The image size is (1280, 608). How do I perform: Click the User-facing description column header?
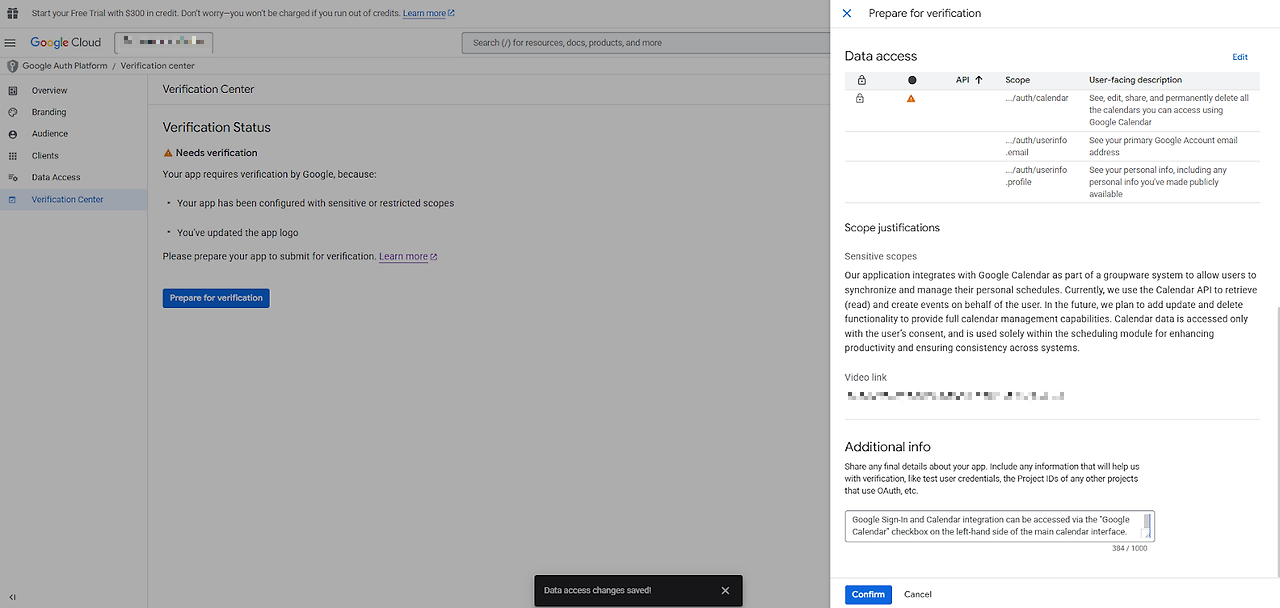click(1135, 80)
